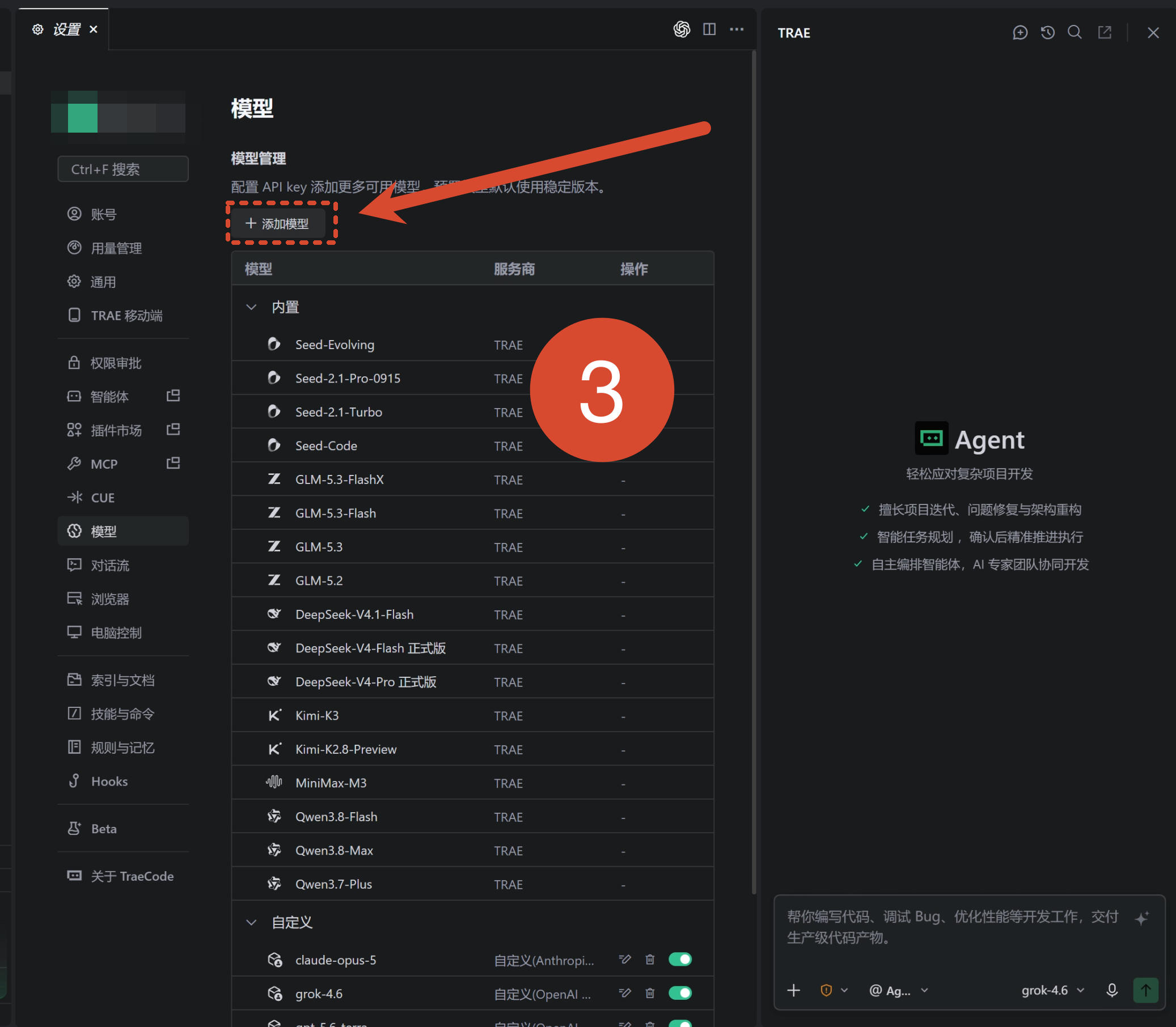Collapse the 自定义 model group
Image resolution: width=1176 pixels, height=1027 pixels.
click(x=251, y=922)
